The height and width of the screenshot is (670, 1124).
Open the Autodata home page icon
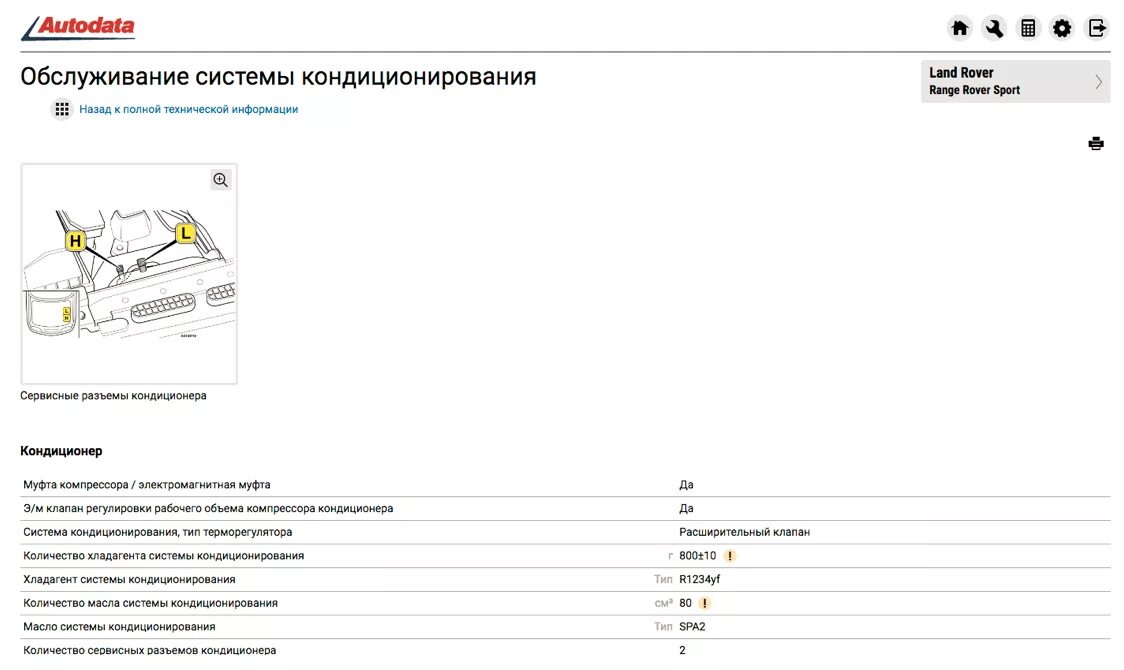tap(959, 28)
